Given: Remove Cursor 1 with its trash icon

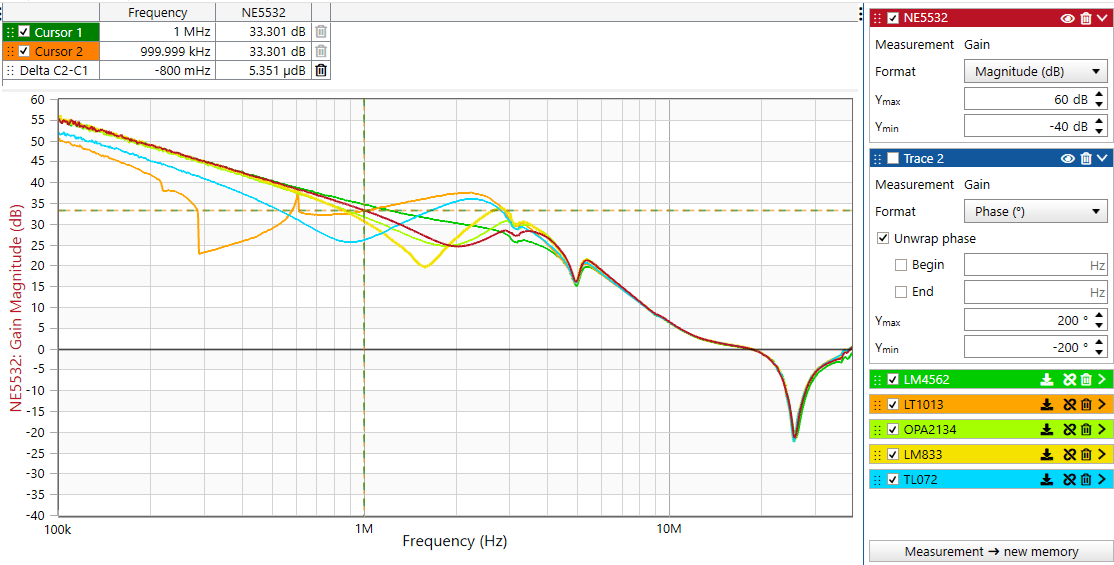Looking at the screenshot, I should click(x=321, y=32).
